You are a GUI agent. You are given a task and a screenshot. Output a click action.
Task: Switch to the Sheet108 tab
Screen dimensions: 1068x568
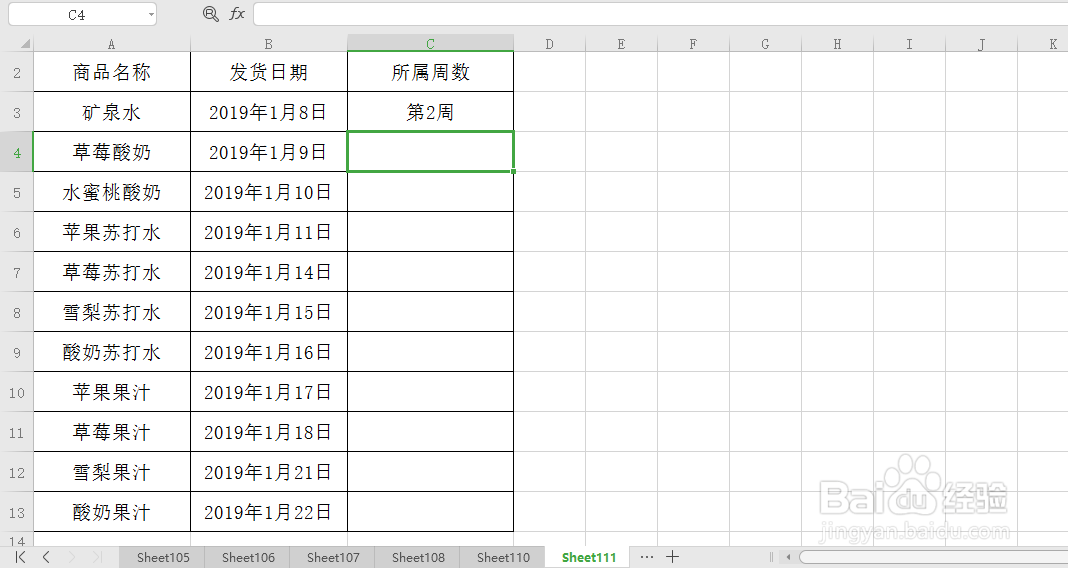pyautogui.click(x=418, y=557)
